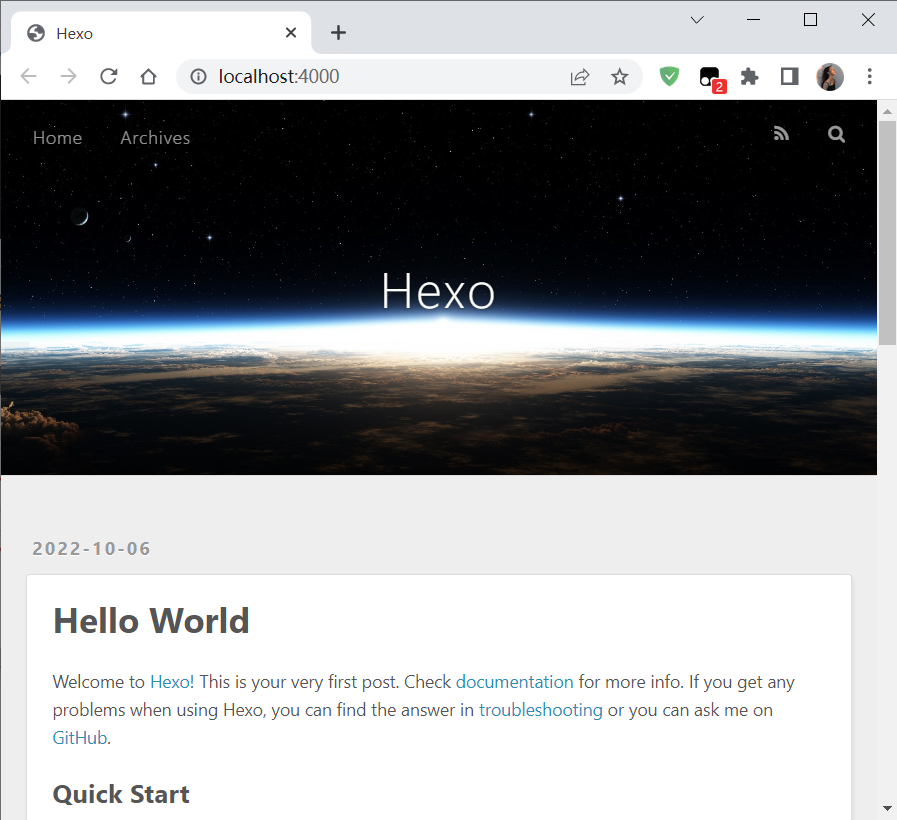Follow the Hexo! link in post
897x820 pixels.
(x=172, y=682)
